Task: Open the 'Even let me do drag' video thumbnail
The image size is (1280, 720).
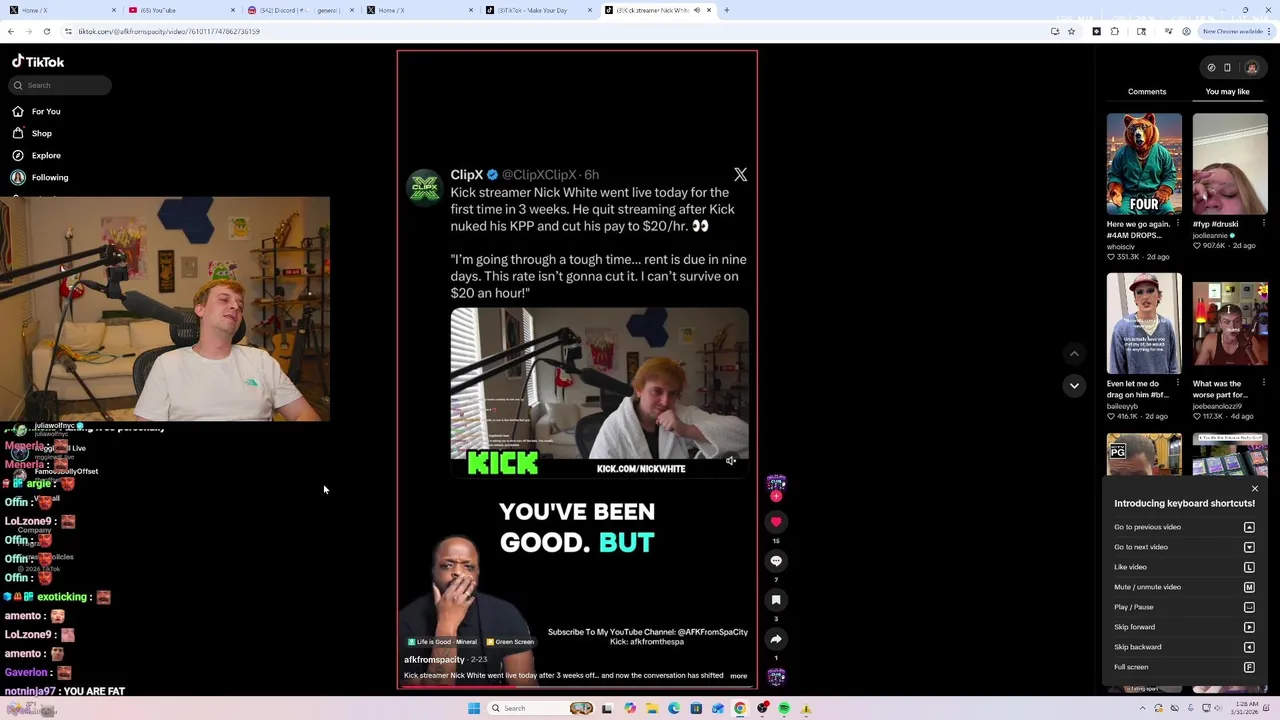Action: [x=1144, y=323]
